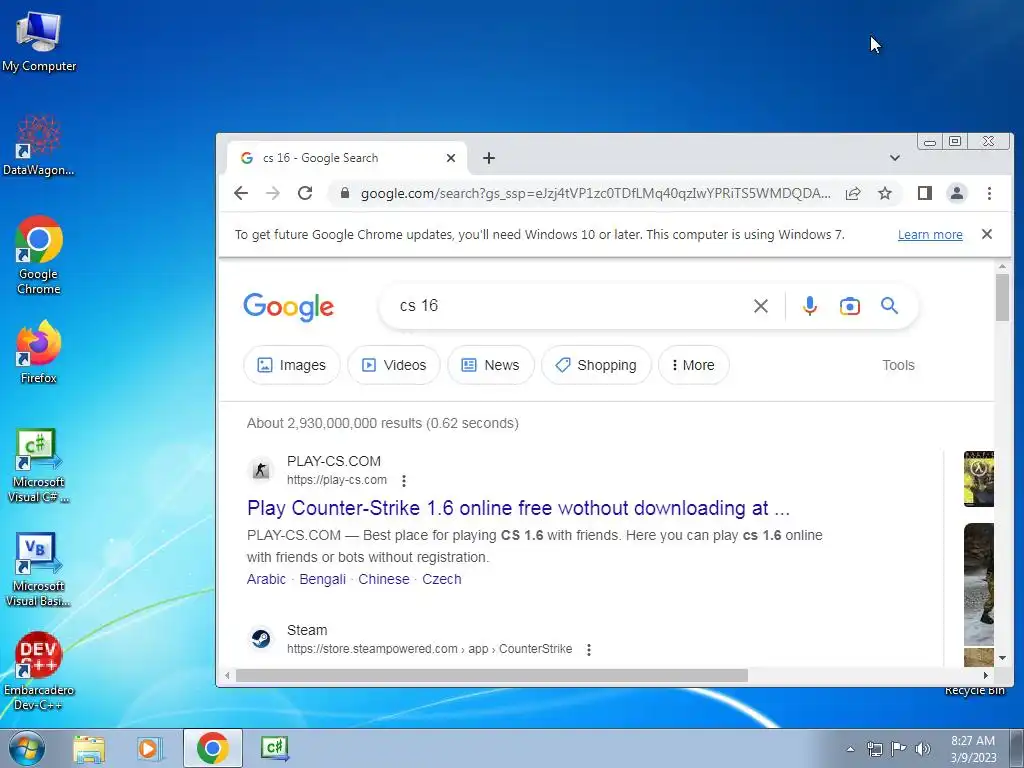Click the Show desktop button
This screenshot has width=1024, height=768.
tap(1019, 748)
